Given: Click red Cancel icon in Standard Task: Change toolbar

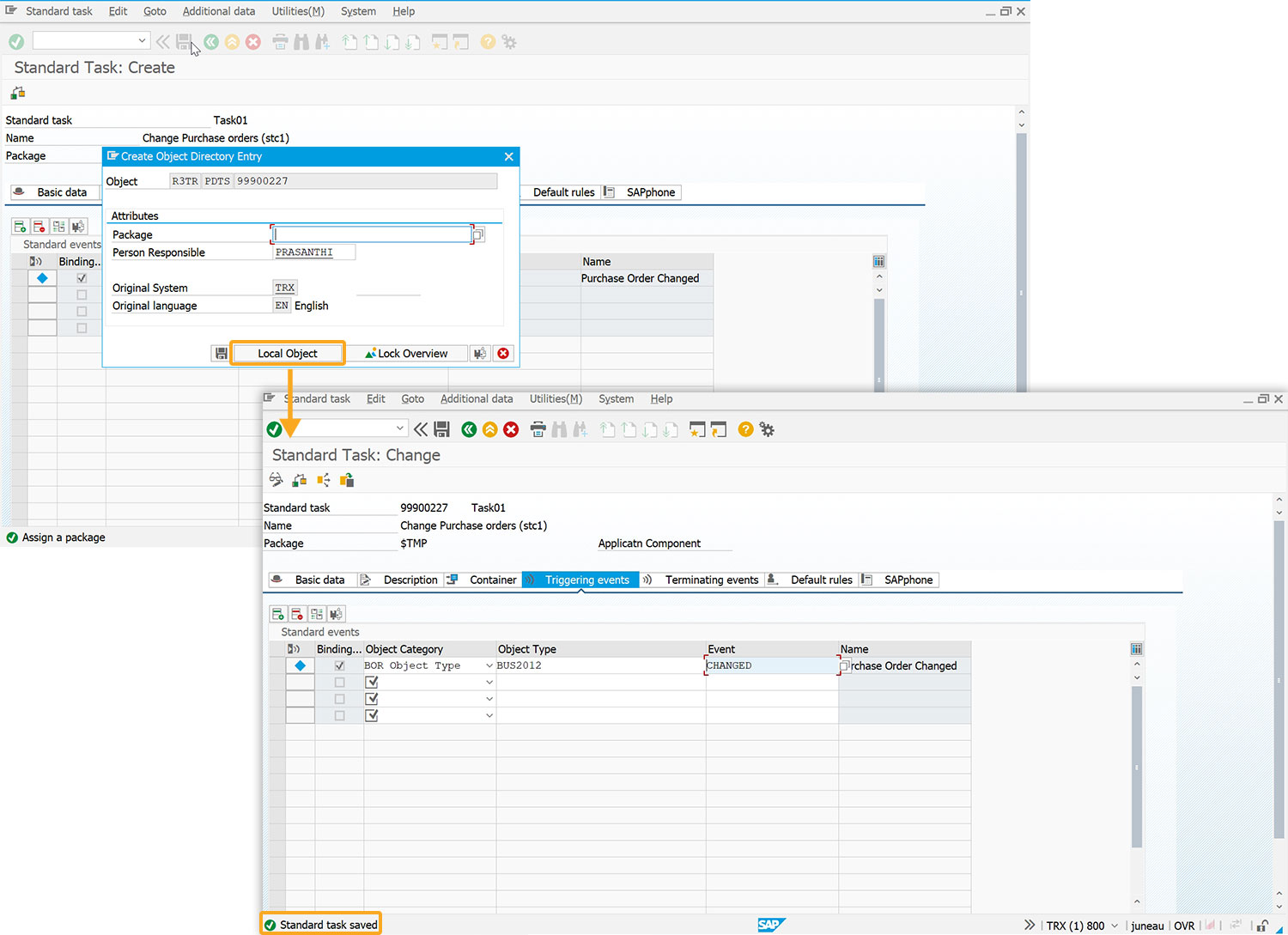Looking at the screenshot, I should coord(511,429).
